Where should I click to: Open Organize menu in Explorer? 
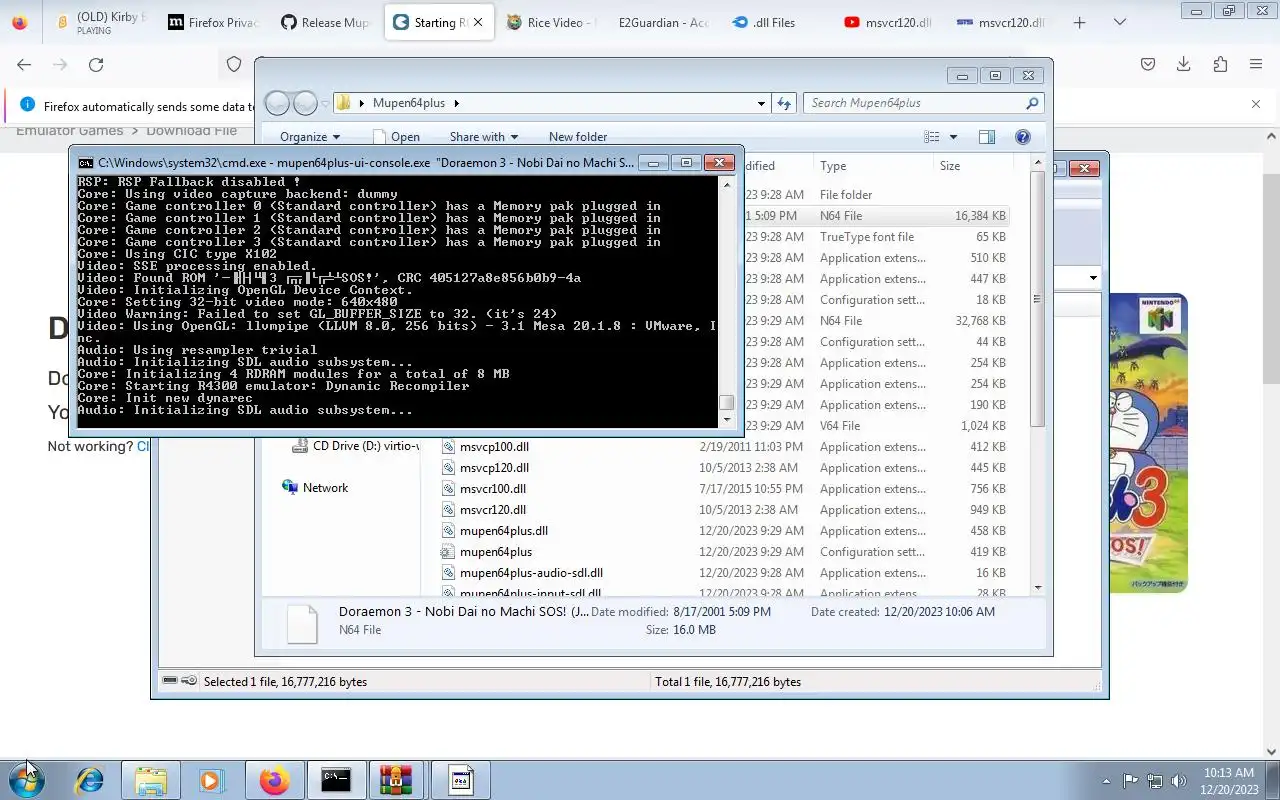tap(310, 137)
